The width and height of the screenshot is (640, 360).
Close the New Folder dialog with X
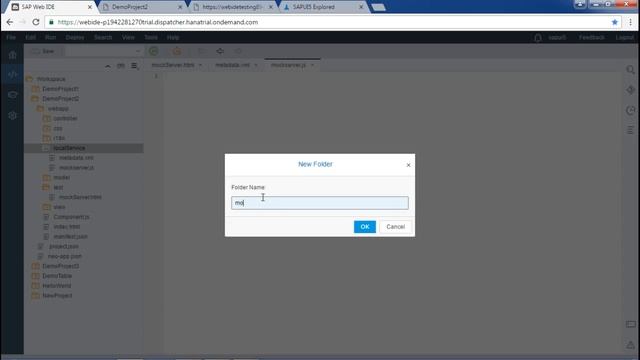408,165
